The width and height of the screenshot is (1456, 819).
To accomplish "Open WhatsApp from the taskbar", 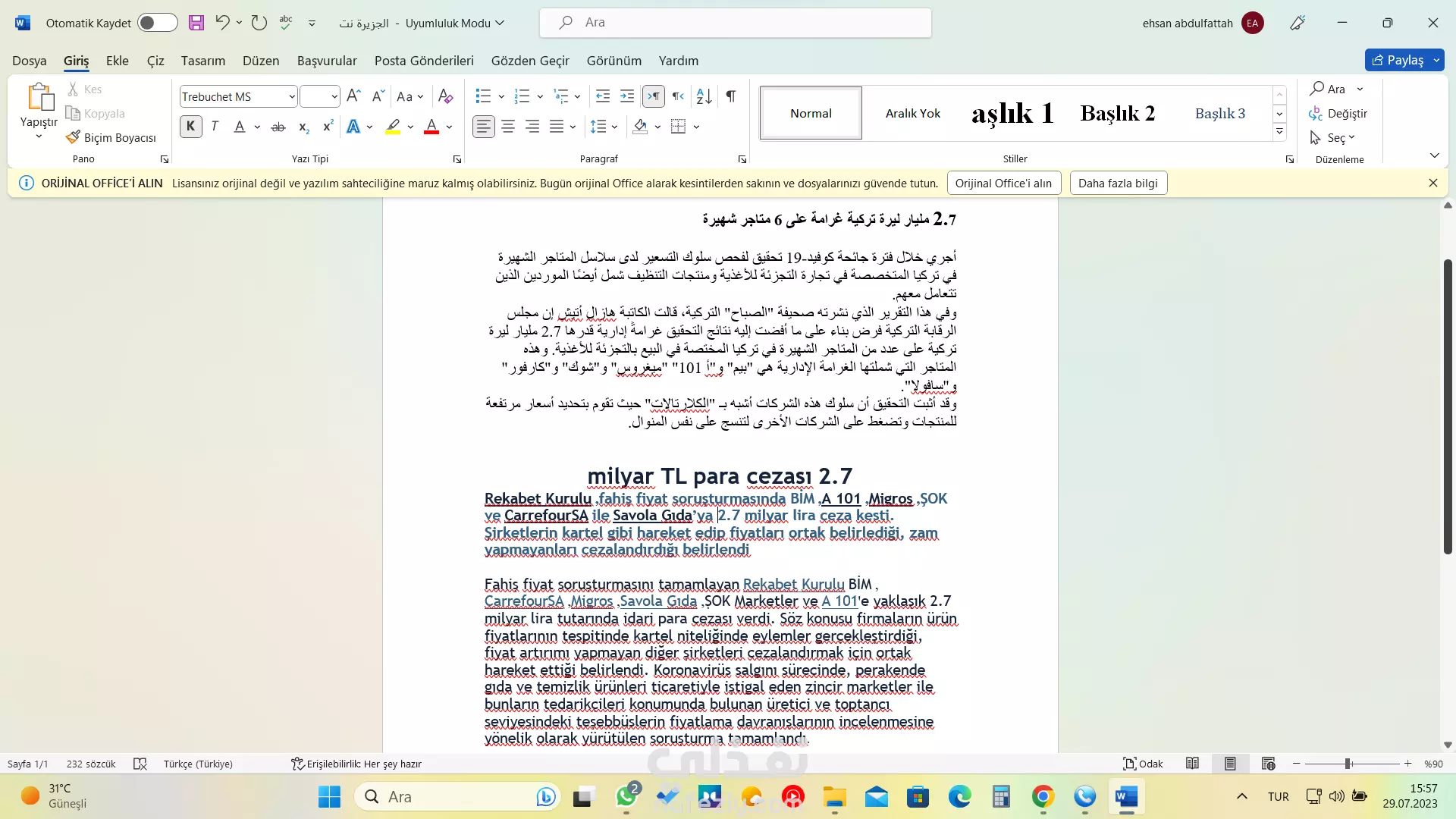I will click(627, 796).
